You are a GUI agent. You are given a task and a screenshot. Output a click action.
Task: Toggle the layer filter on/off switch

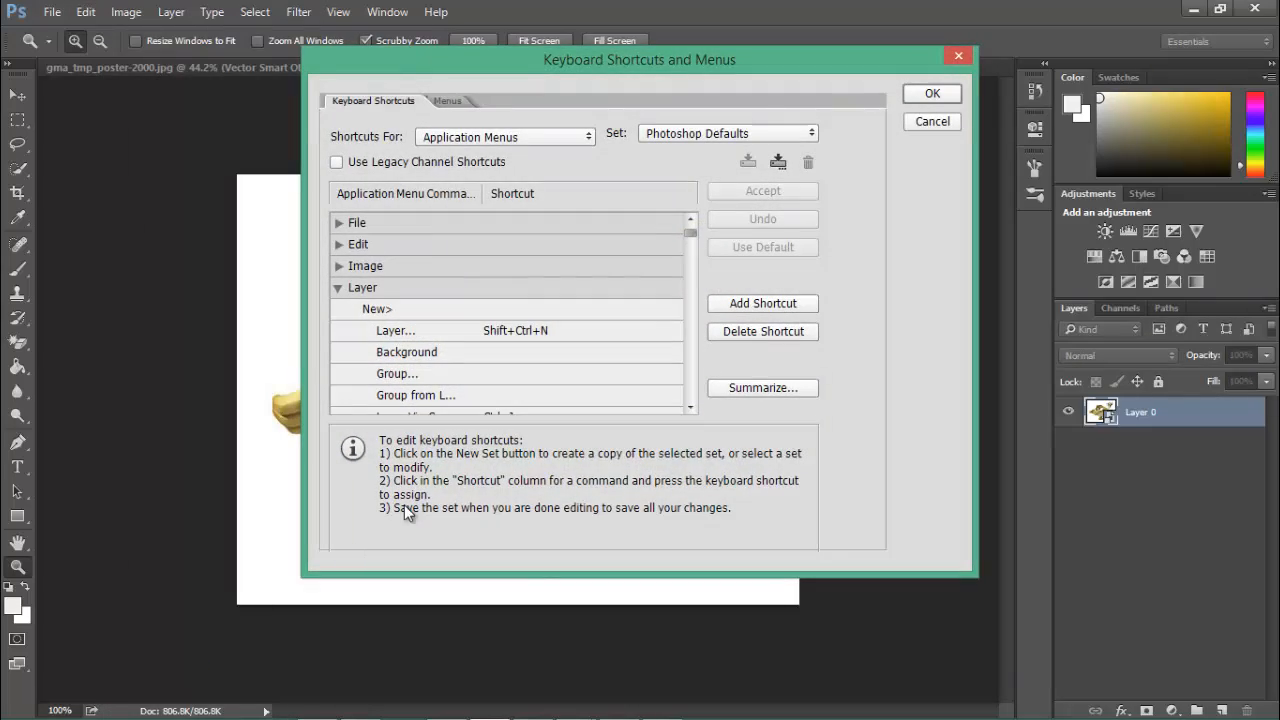(x=1269, y=329)
